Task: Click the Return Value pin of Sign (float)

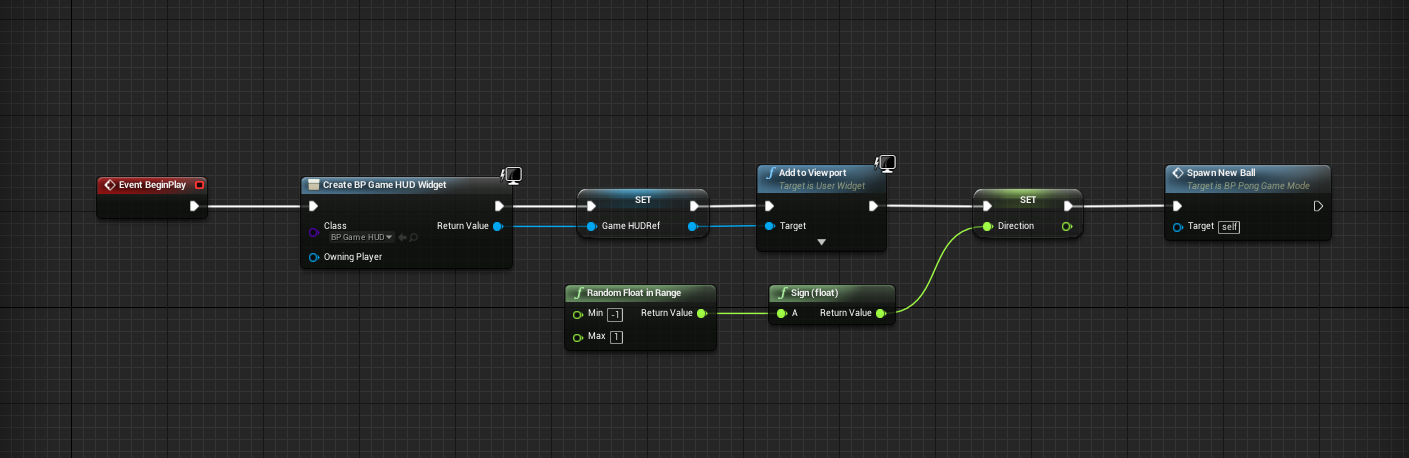Action: (x=880, y=313)
